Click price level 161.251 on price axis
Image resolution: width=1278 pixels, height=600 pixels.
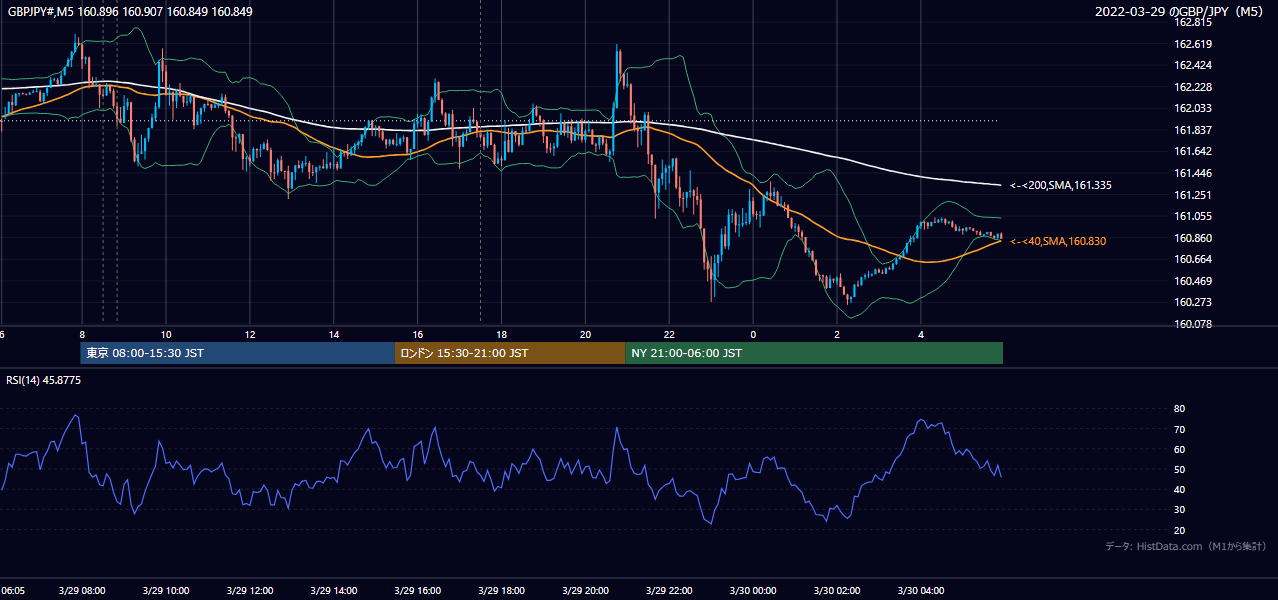pyautogui.click(x=1191, y=195)
